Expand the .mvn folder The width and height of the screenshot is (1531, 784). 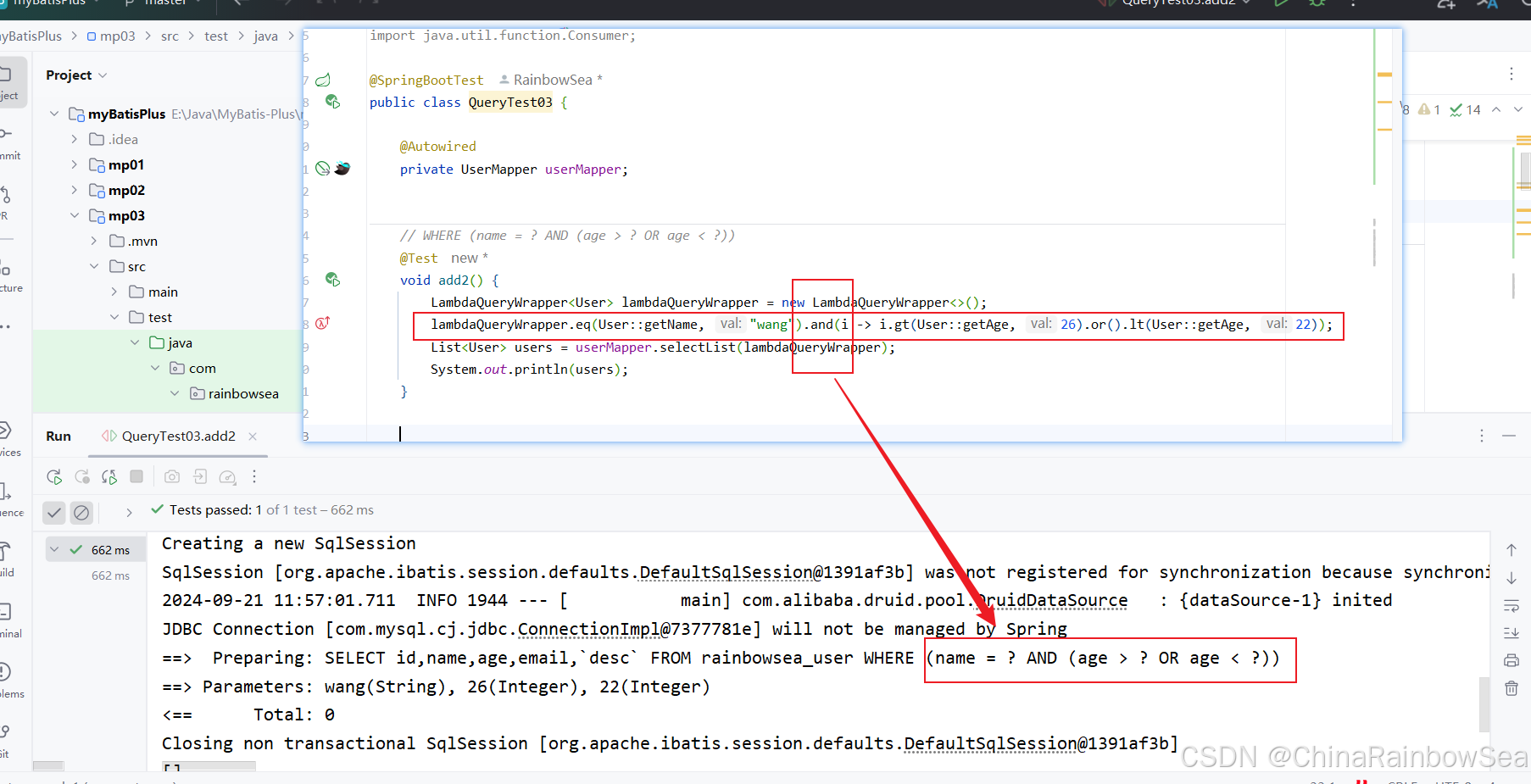[94, 241]
